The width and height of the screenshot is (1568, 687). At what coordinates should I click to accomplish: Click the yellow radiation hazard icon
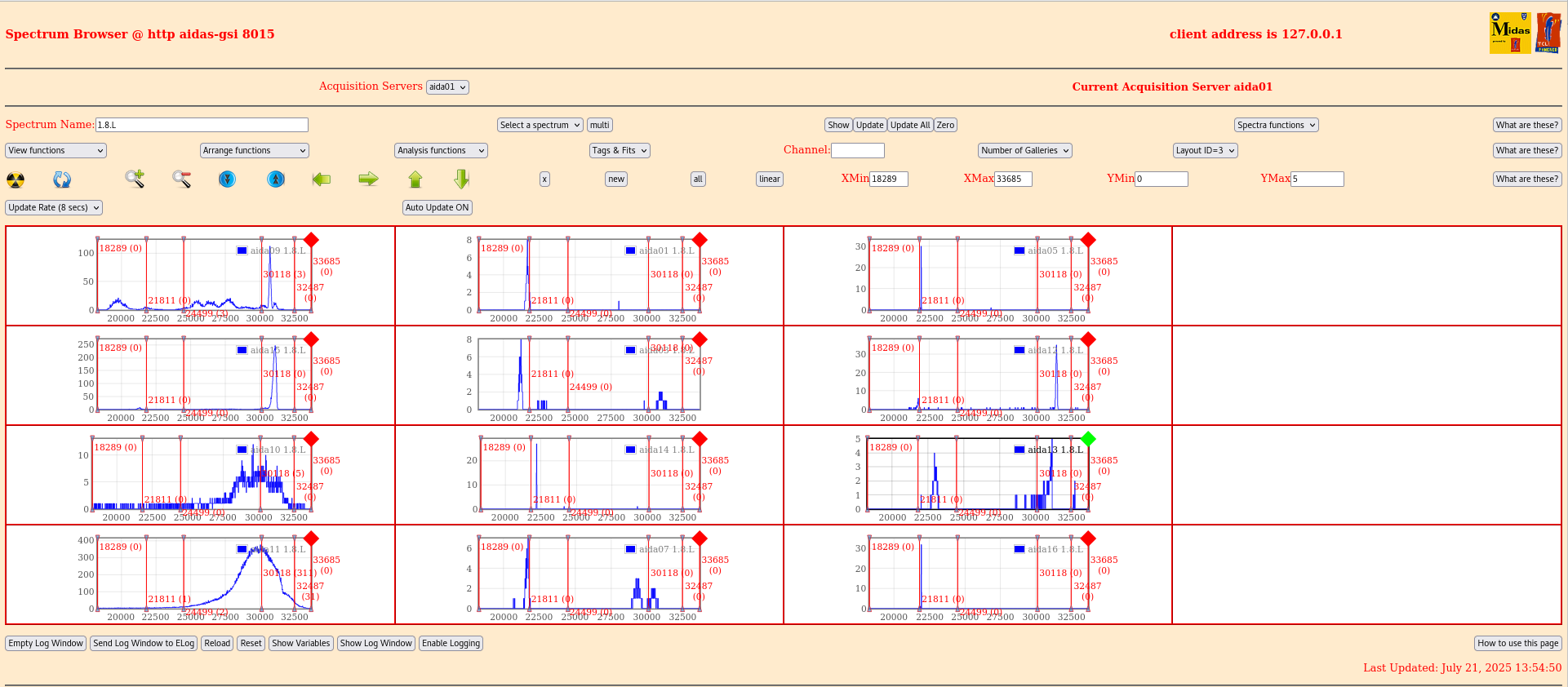16,180
